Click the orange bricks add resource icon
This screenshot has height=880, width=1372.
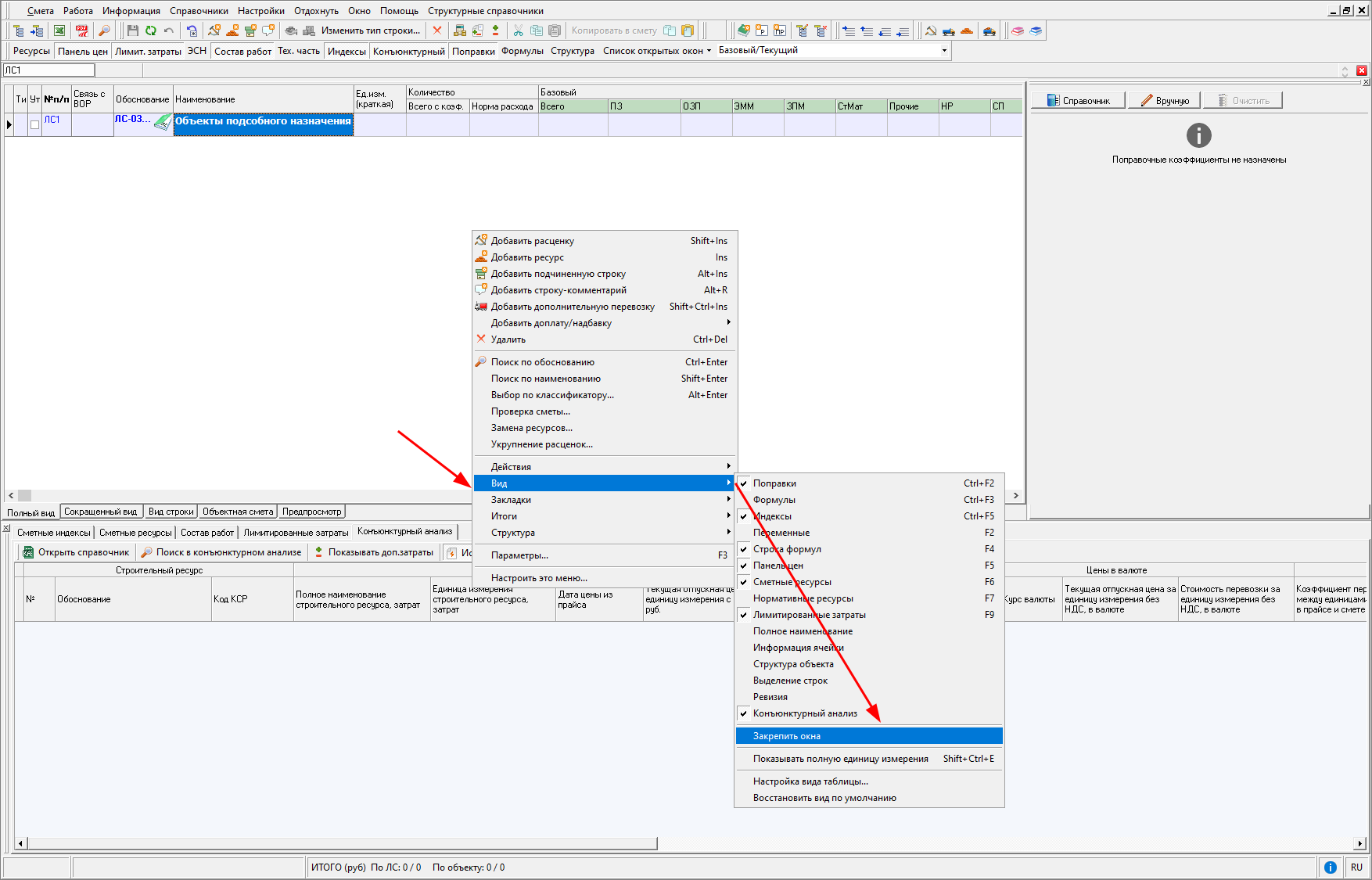click(233, 31)
